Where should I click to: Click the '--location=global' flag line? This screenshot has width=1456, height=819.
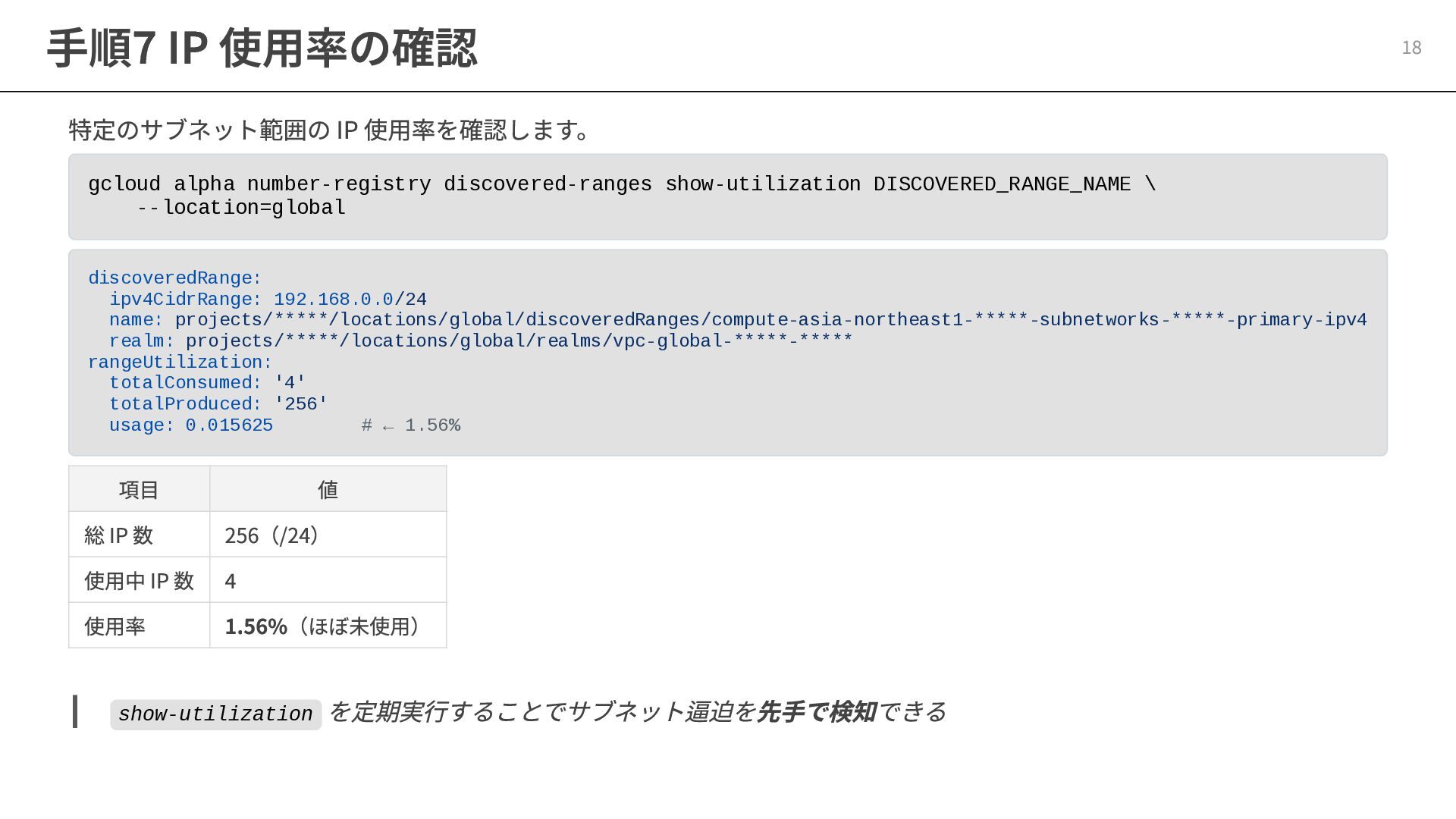point(241,208)
